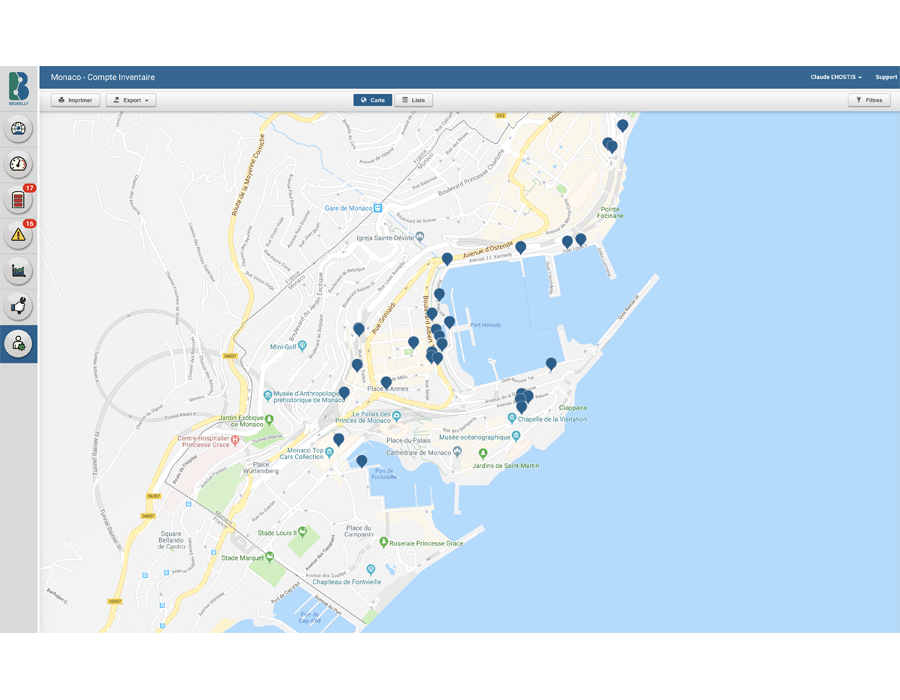Open the warning alerts icon with badge 16
900x700 pixels.
point(19,235)
